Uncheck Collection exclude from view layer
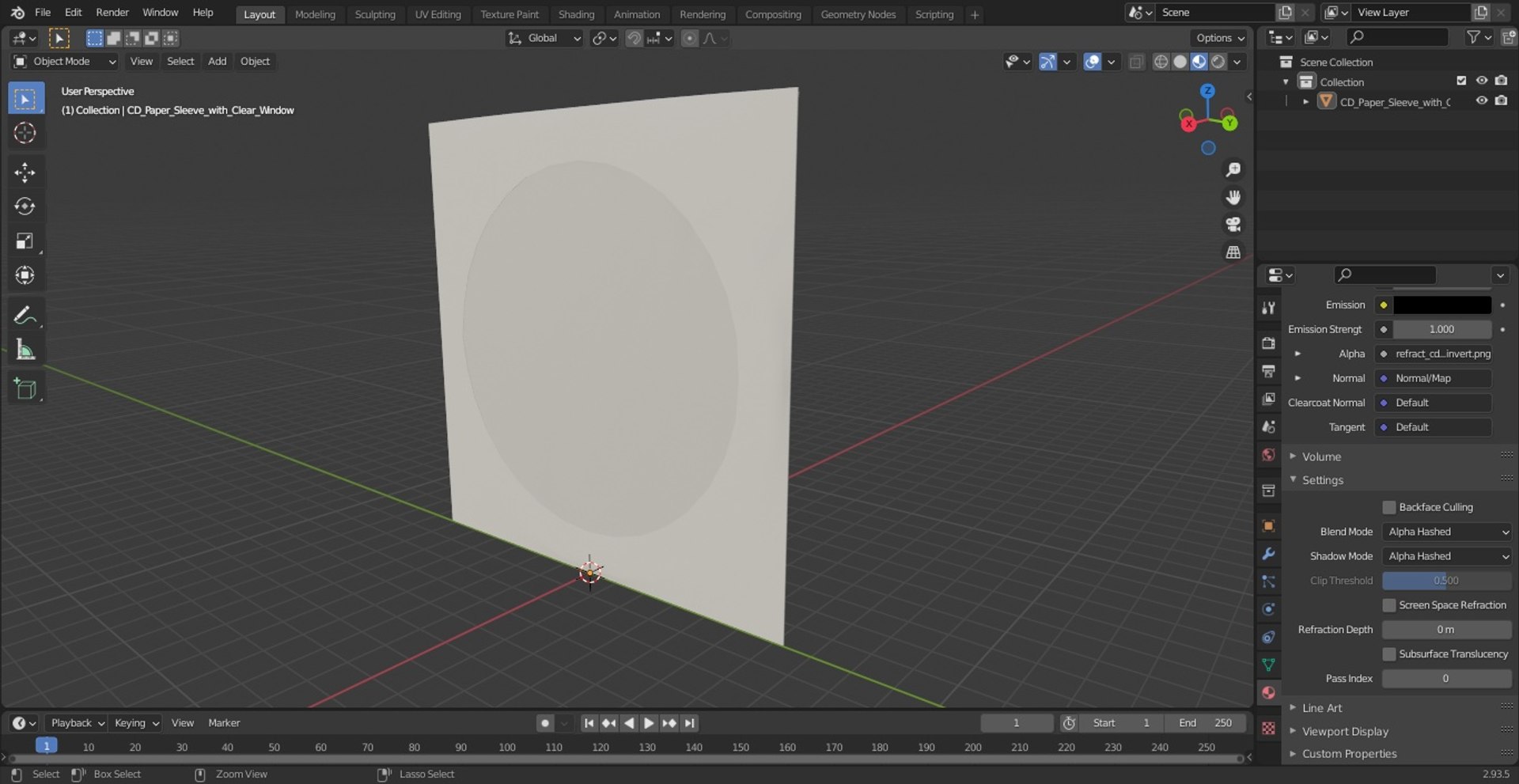The height and width of the screenshot is (784, 1519). (1461, 81)
